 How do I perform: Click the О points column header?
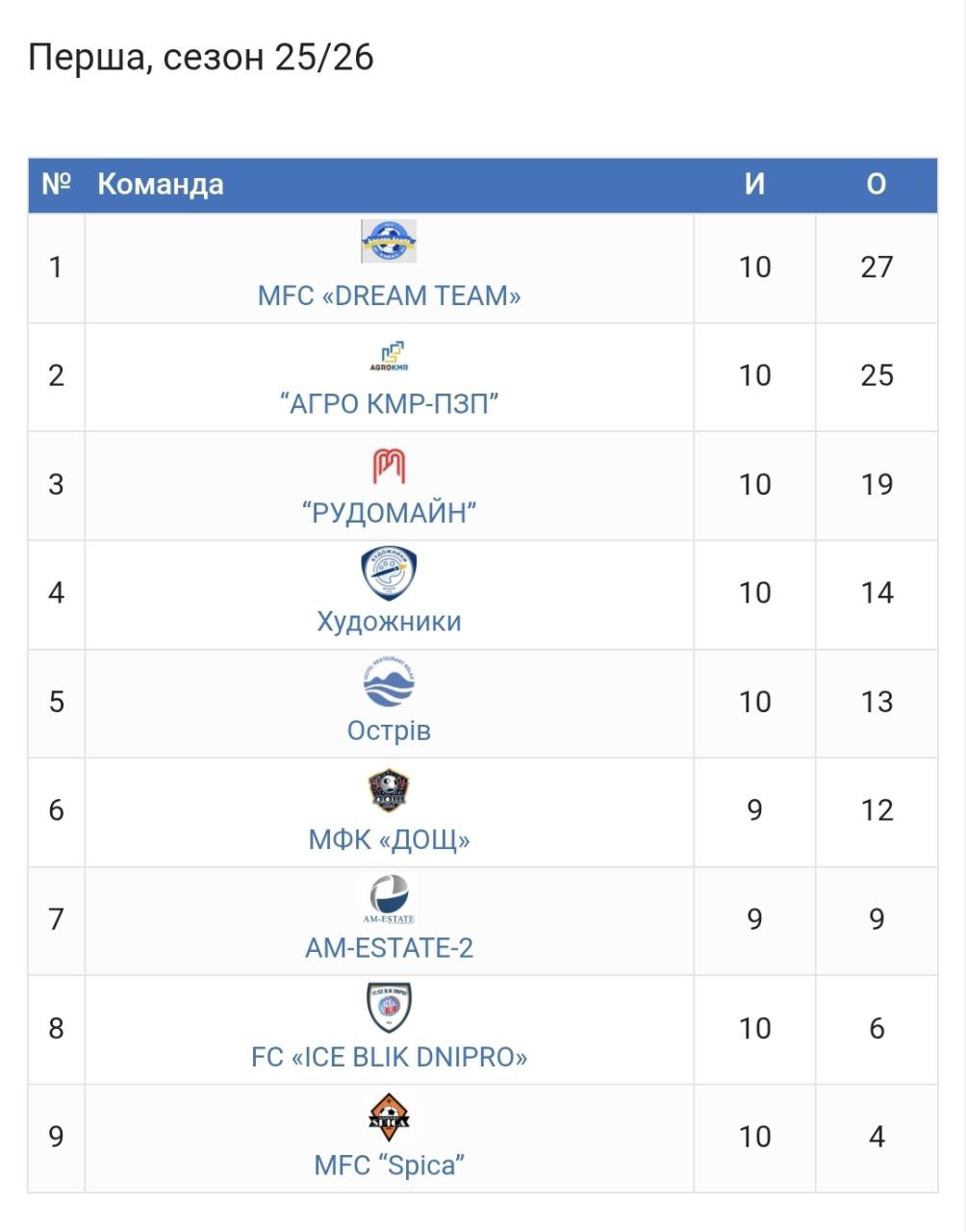click(876, 184)
